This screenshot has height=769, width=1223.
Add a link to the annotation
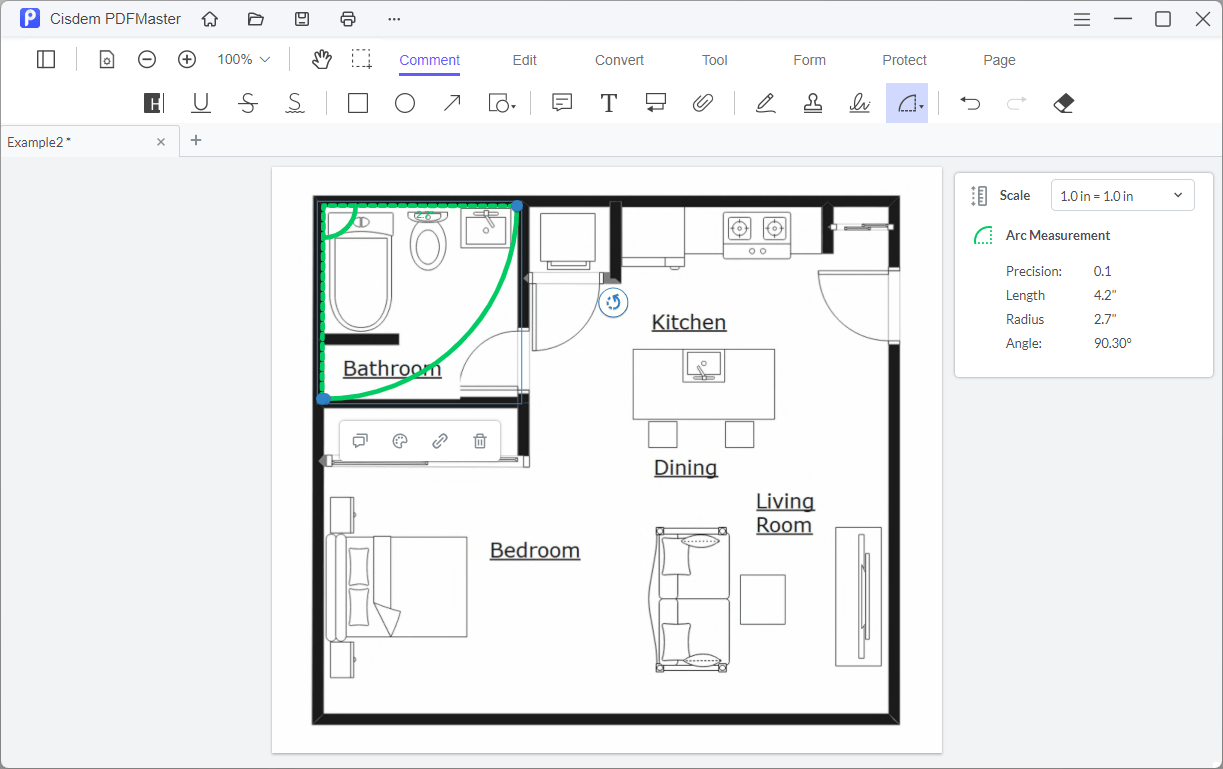(x=440, y=441)
